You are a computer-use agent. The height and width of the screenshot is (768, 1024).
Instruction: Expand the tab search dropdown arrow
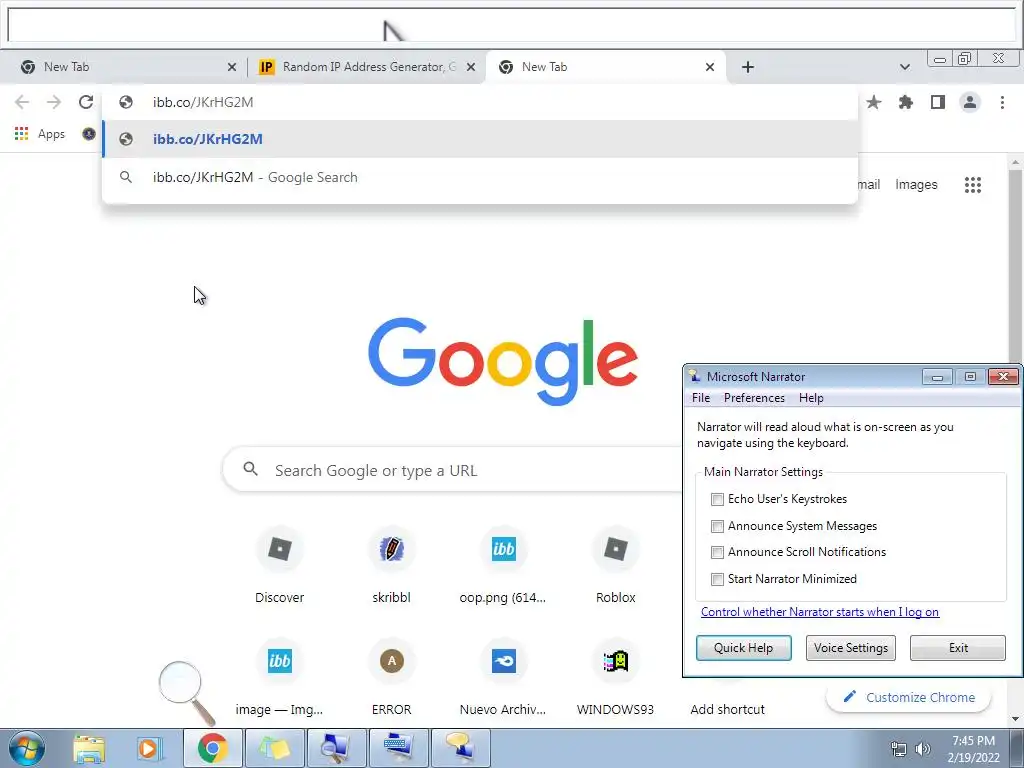point(904,67)
